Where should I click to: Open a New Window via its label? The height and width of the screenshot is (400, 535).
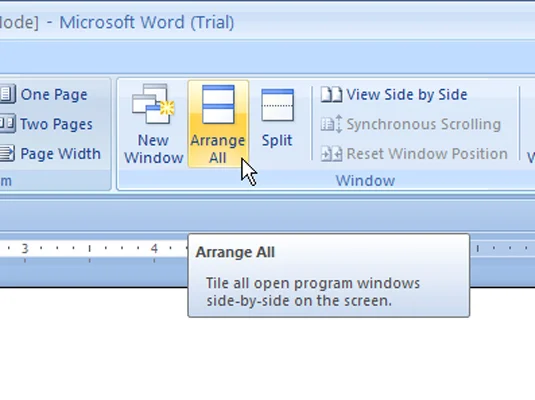click(154, 149)
